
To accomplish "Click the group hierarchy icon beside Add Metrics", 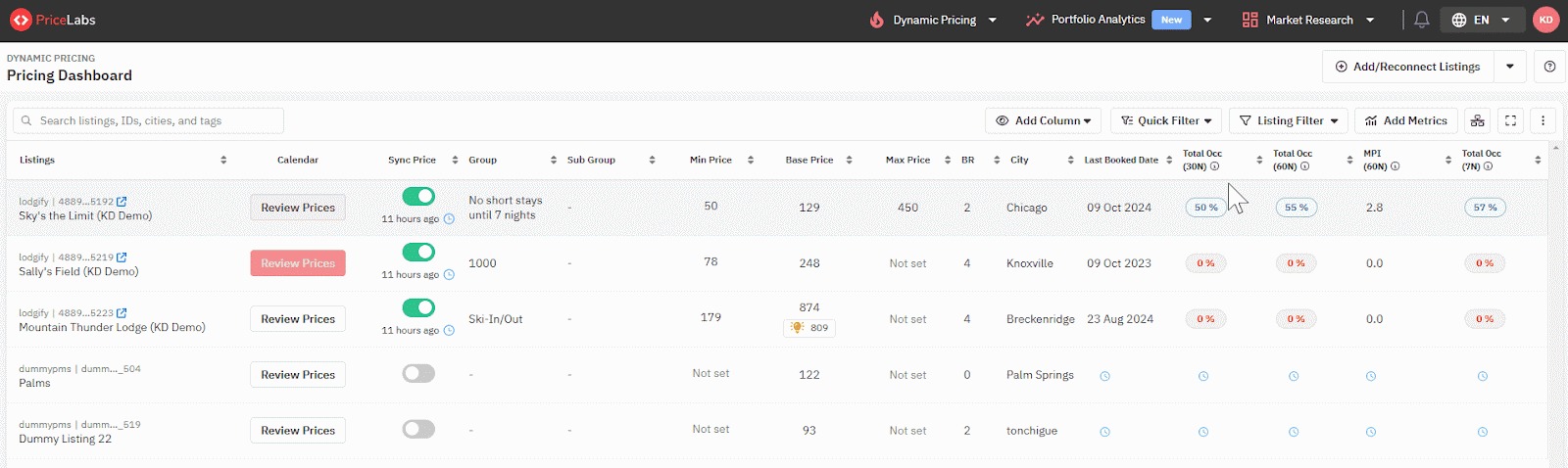I will coord(1477,120).
